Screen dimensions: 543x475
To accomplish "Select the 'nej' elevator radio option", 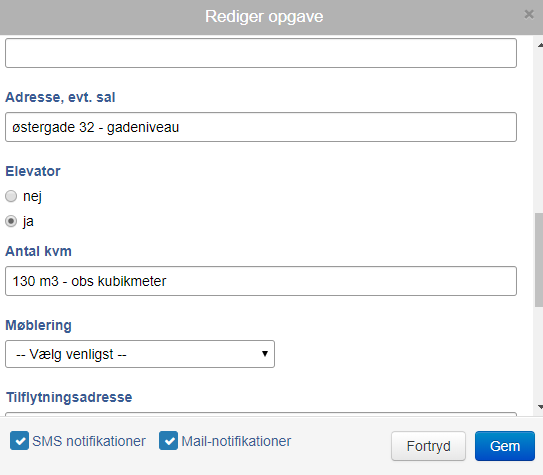I will [11, 196].
